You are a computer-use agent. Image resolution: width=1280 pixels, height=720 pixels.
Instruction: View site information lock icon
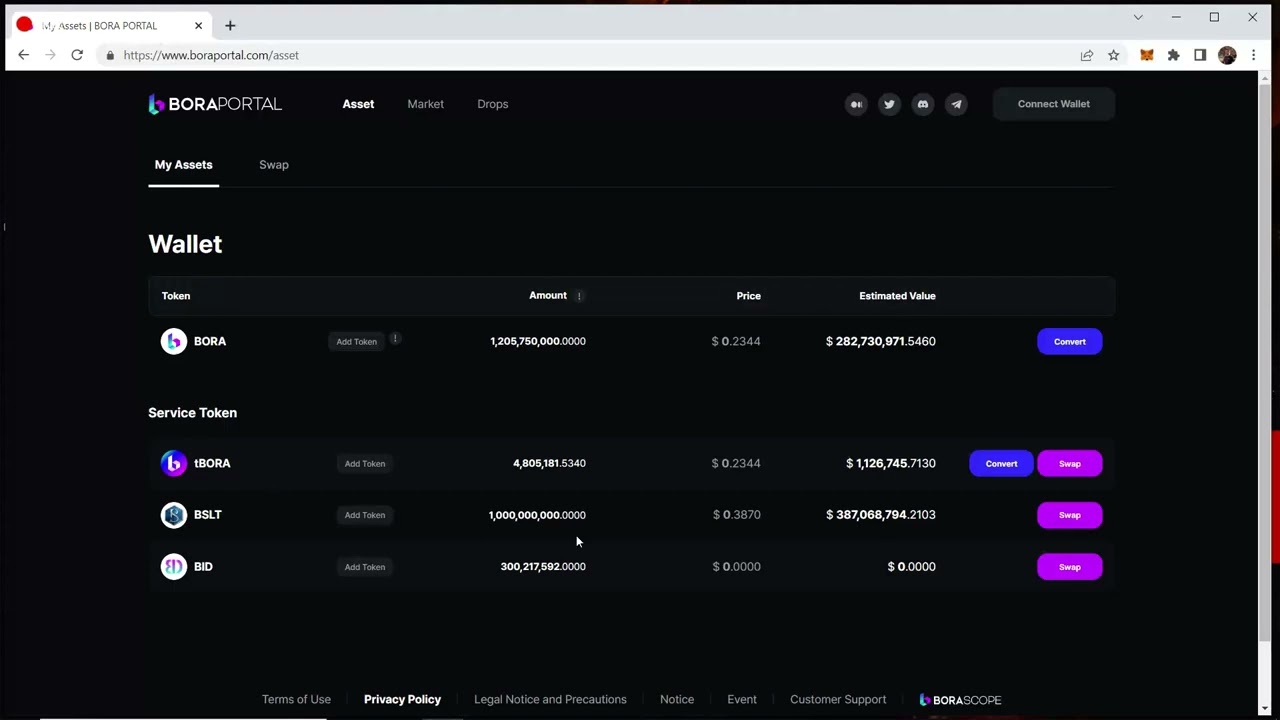coord(110,55)
